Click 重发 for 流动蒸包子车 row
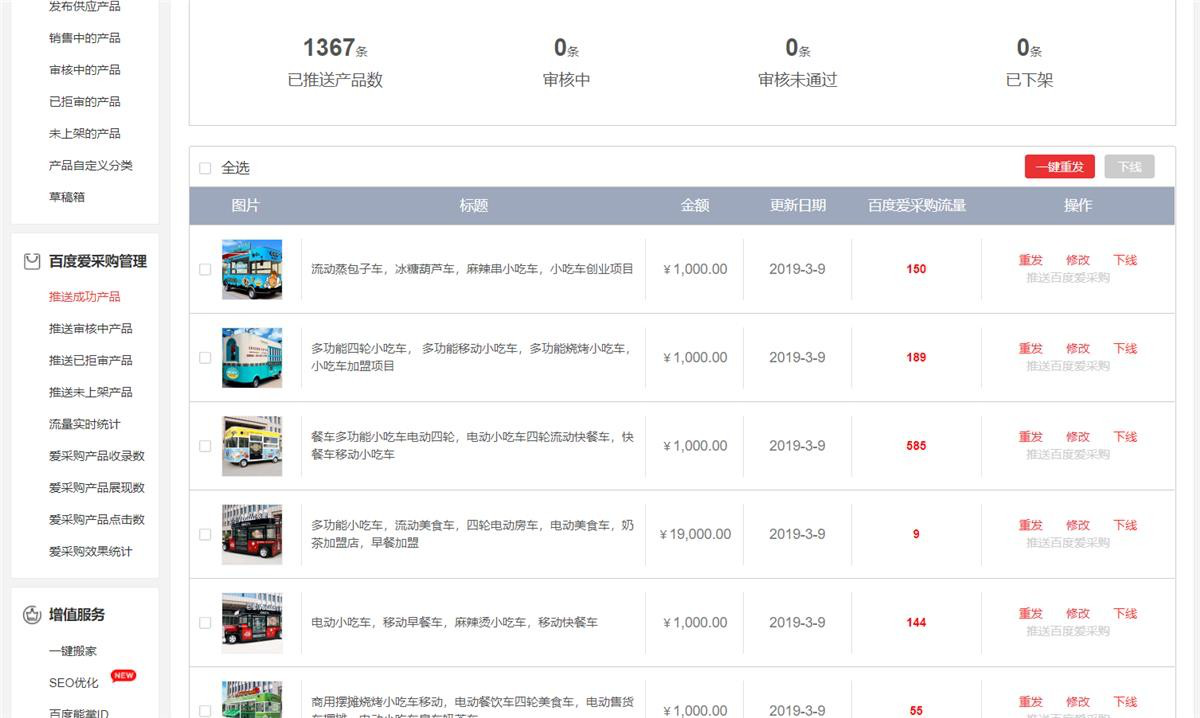 1031,260
